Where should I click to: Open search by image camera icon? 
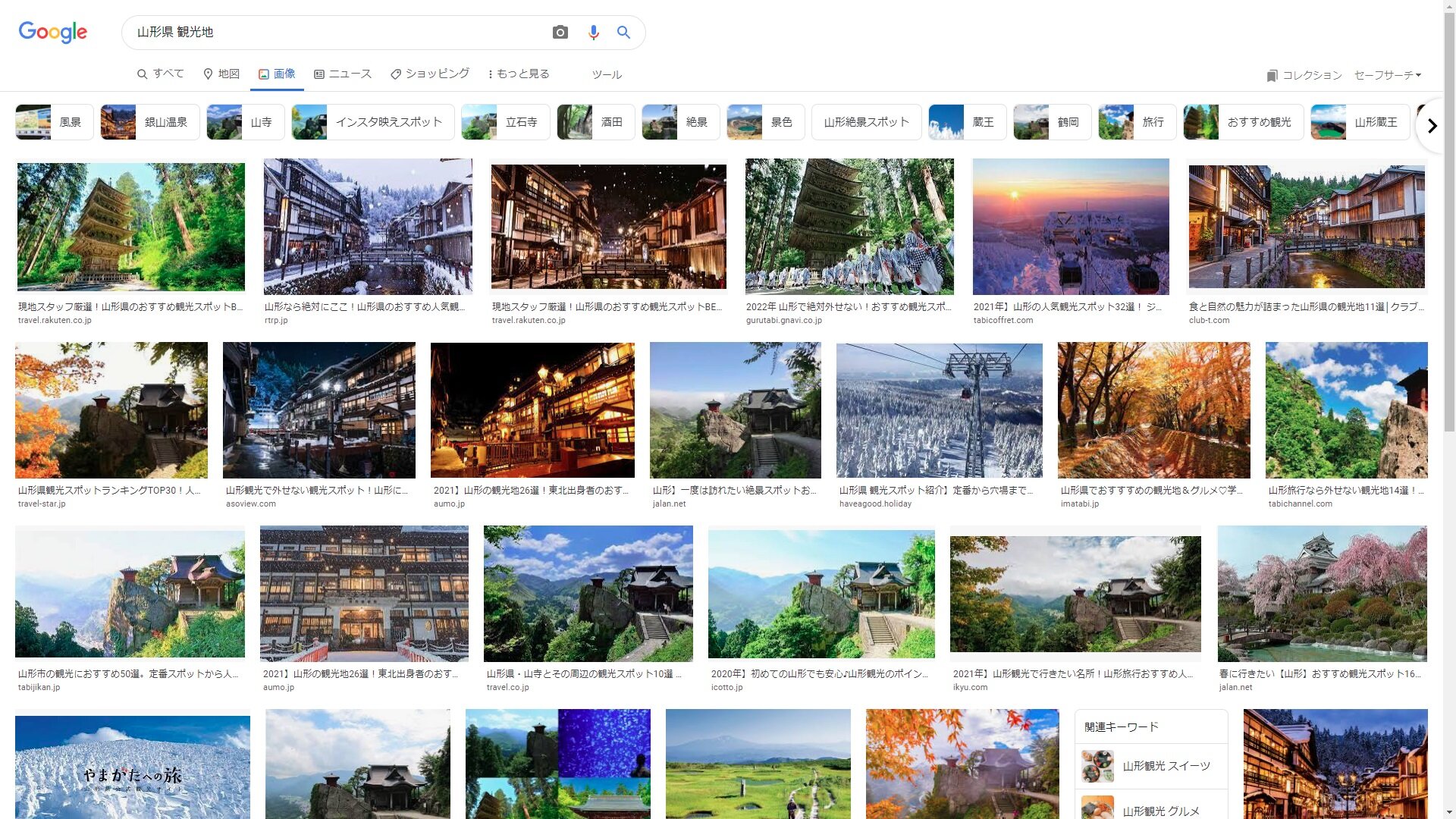[x=560, y=32]
